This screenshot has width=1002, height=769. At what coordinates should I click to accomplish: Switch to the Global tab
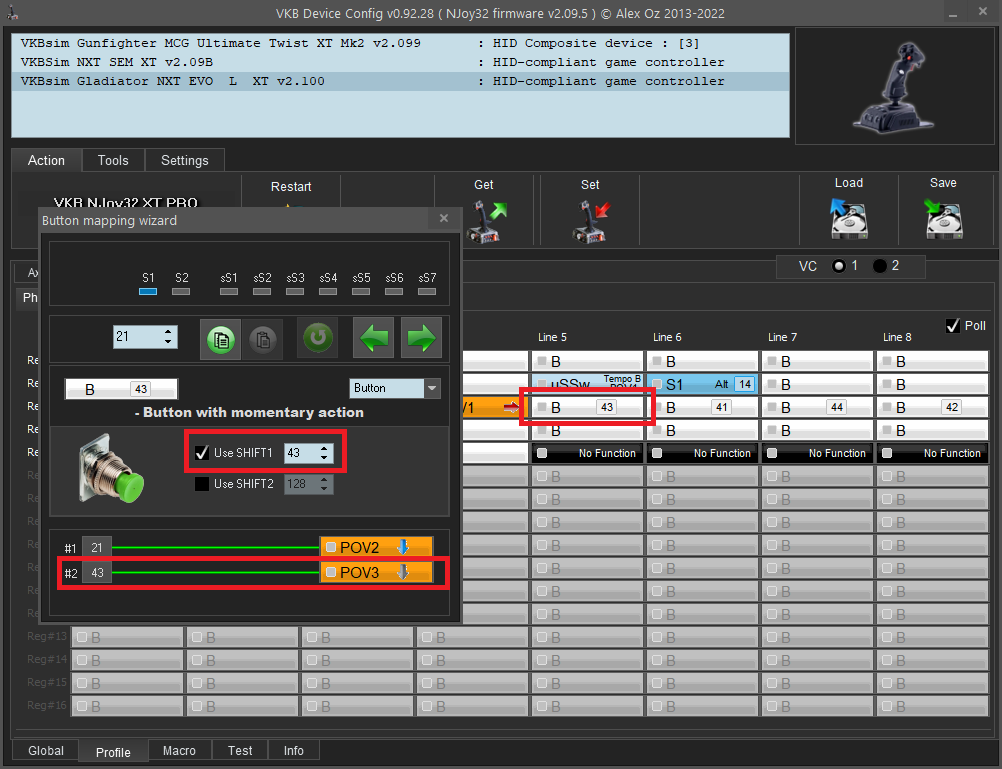[46, 750]
